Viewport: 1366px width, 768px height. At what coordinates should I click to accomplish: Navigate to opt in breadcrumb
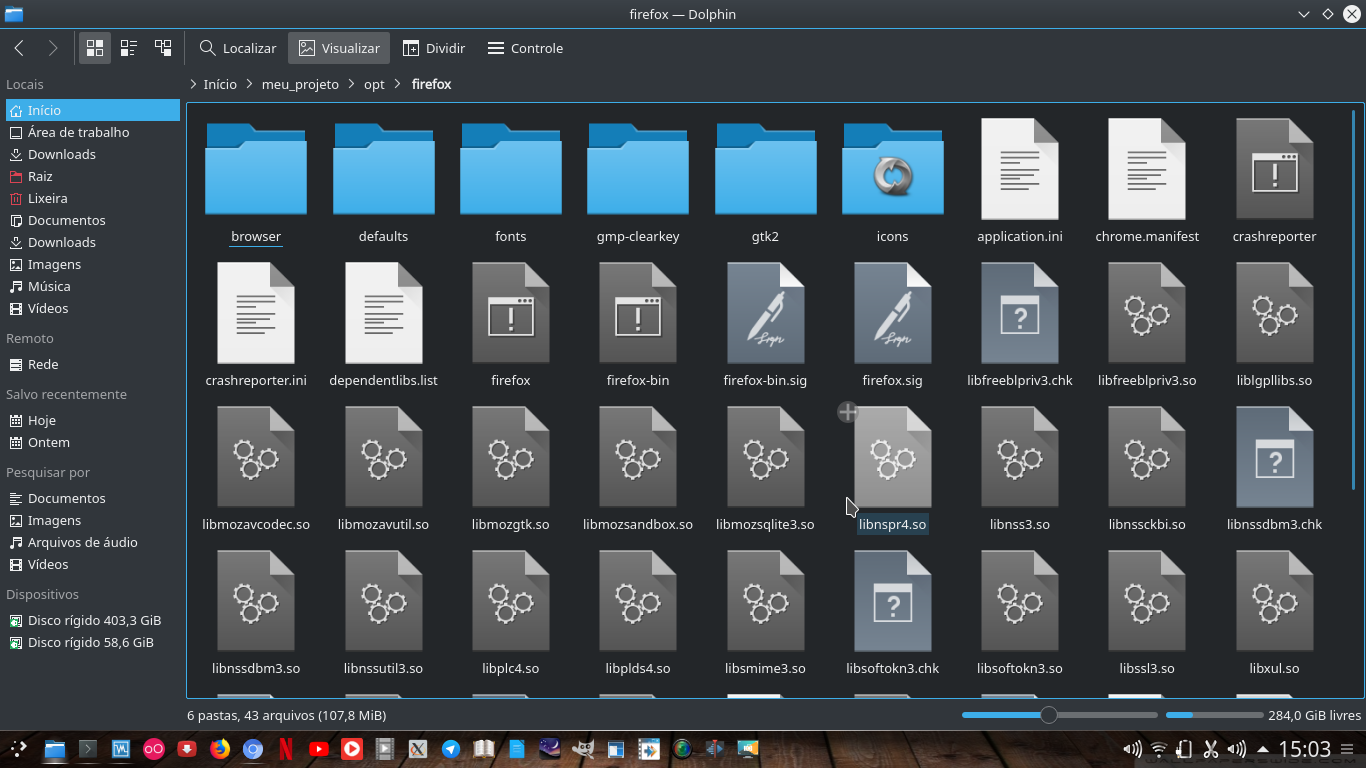374,84
